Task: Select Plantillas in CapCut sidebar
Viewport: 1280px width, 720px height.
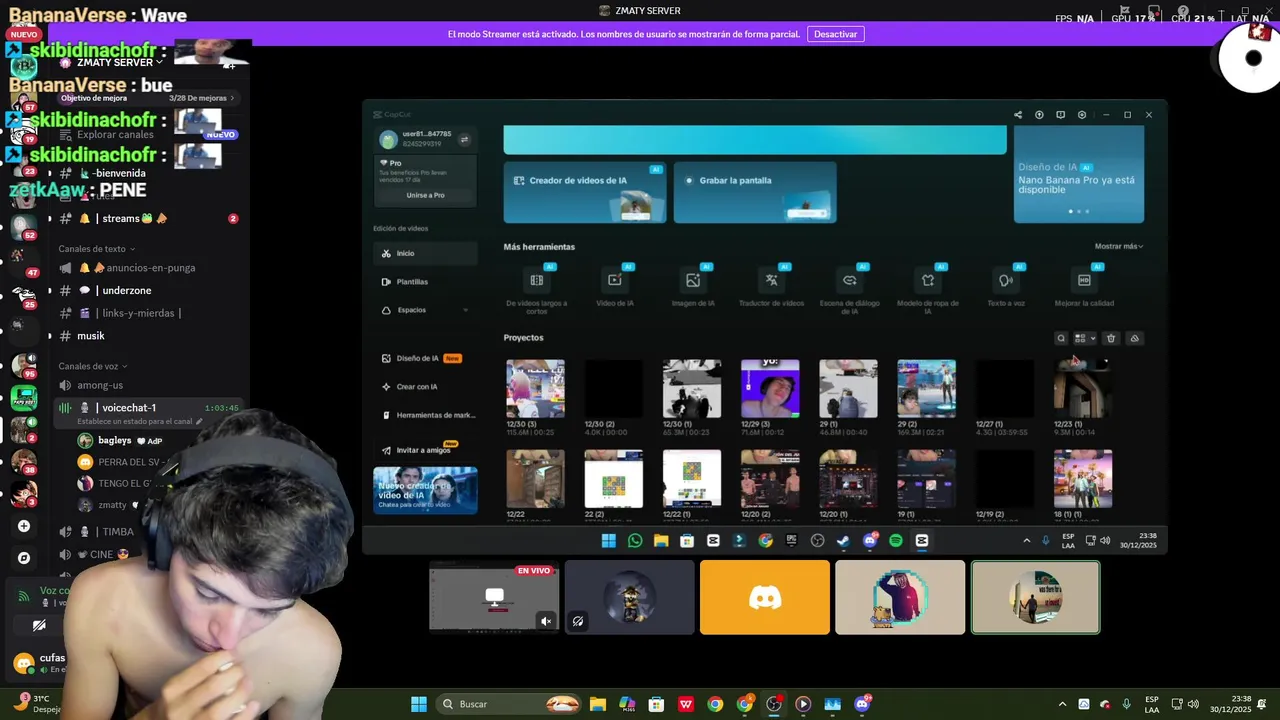Action: (x=425, y=282)
